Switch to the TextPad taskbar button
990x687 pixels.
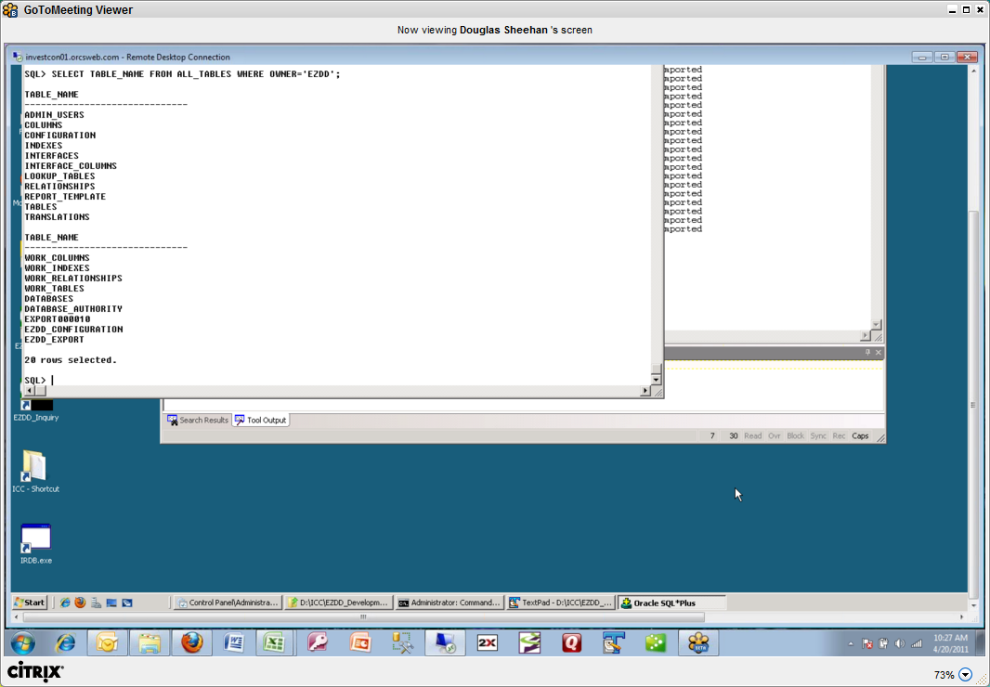point(559,603)
